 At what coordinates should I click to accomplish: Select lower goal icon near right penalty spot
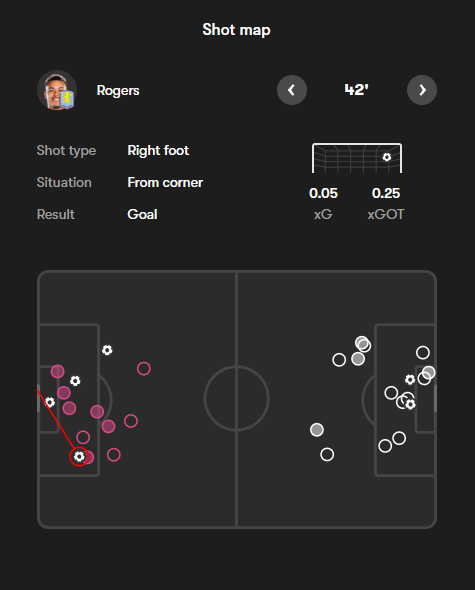(x=411, y=404)
